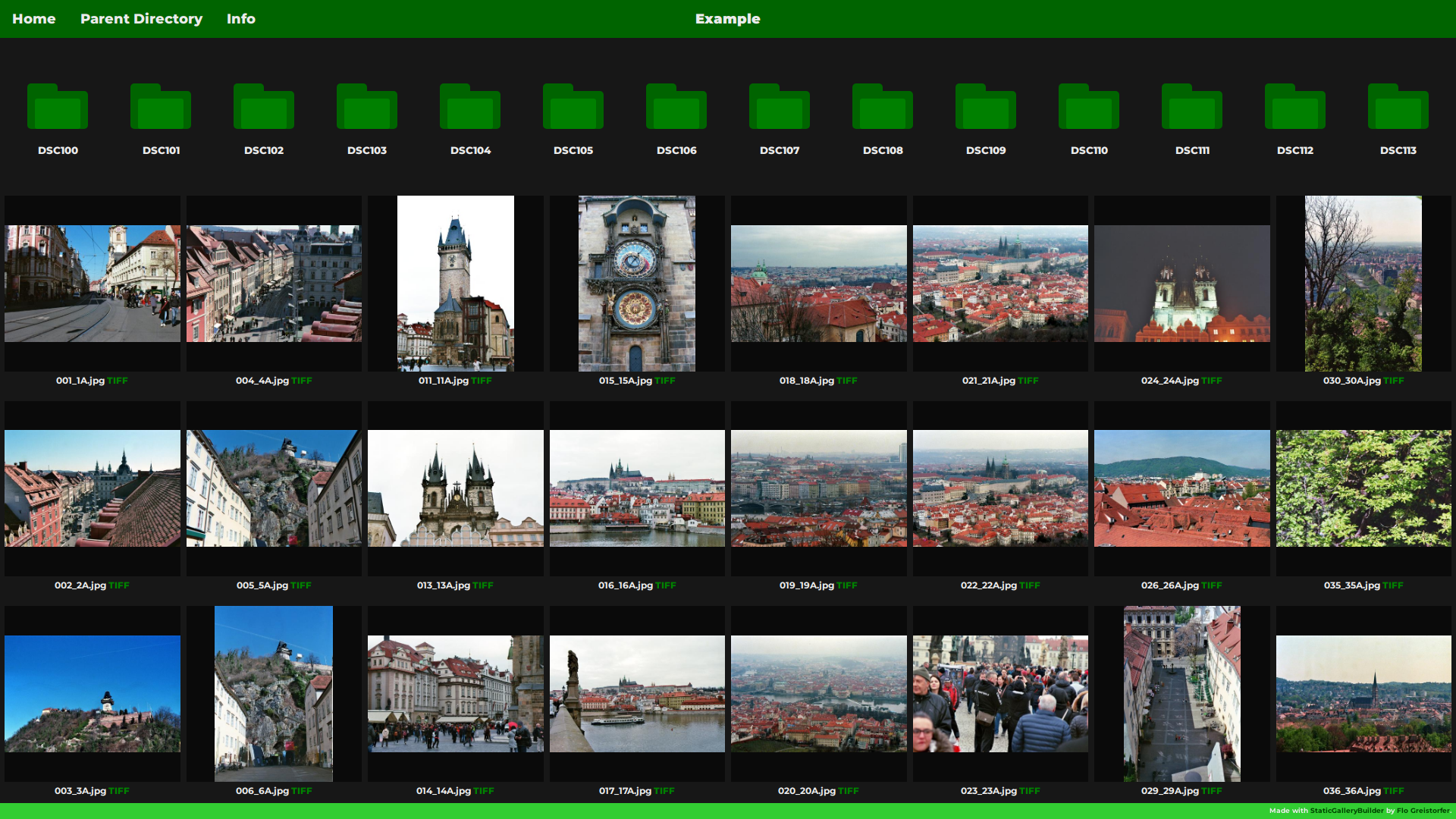The image size is (1456, 819).
Task: Open StaticGalleryBuilder footer link
Action: (x=1347, y=811)
